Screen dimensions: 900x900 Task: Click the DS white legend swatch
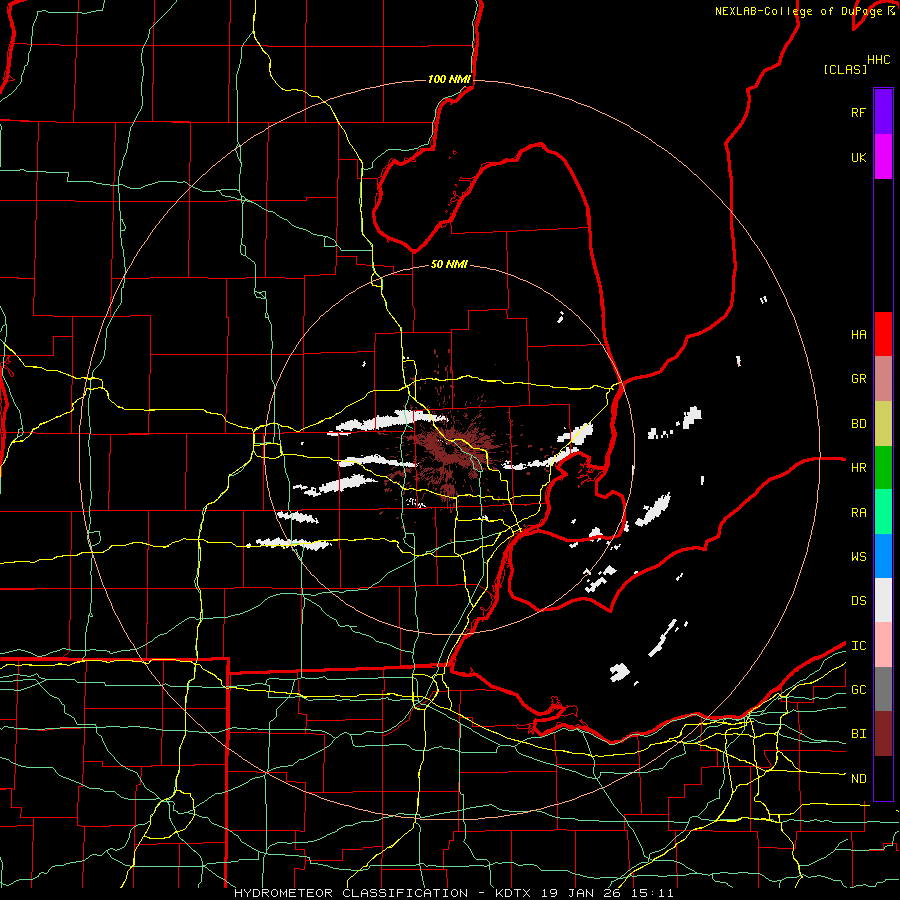point(883,600)
